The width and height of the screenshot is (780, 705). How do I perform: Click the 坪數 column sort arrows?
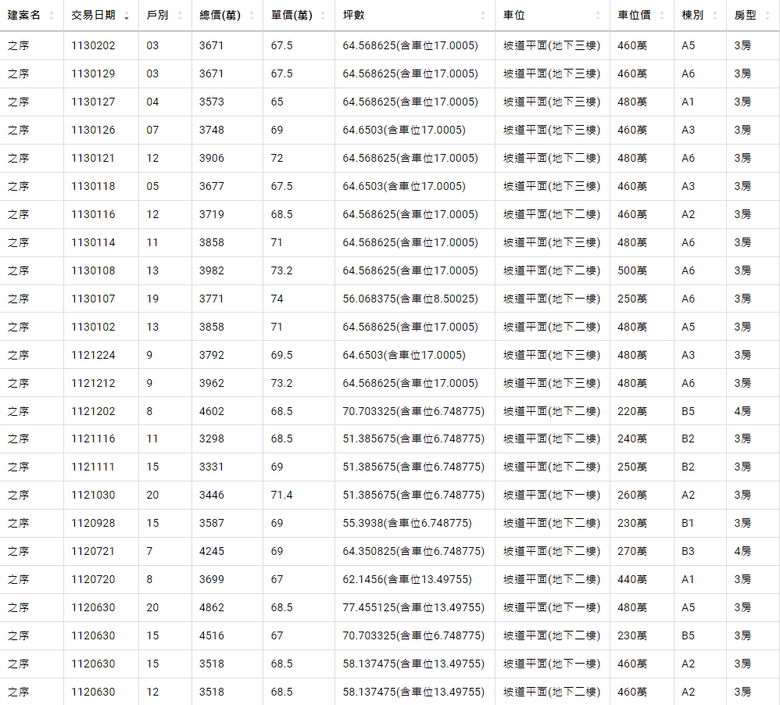(483, 16)
